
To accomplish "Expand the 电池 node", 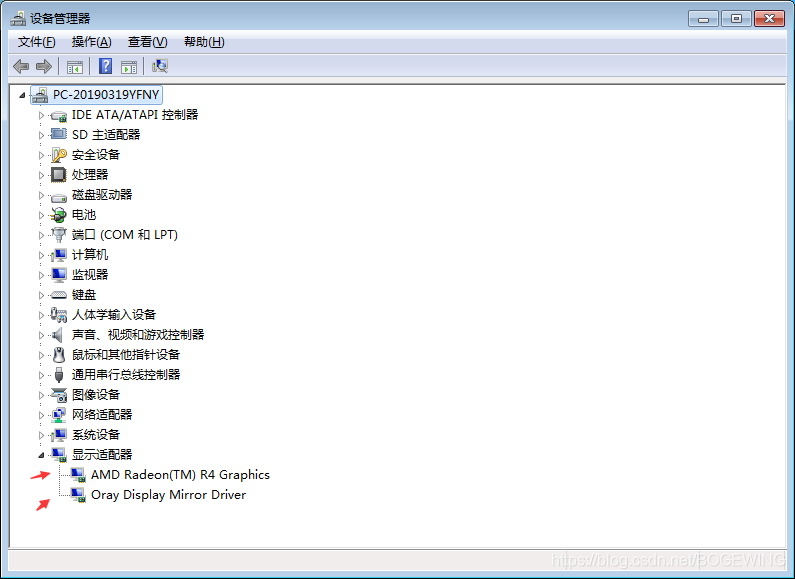I will 41,215.
